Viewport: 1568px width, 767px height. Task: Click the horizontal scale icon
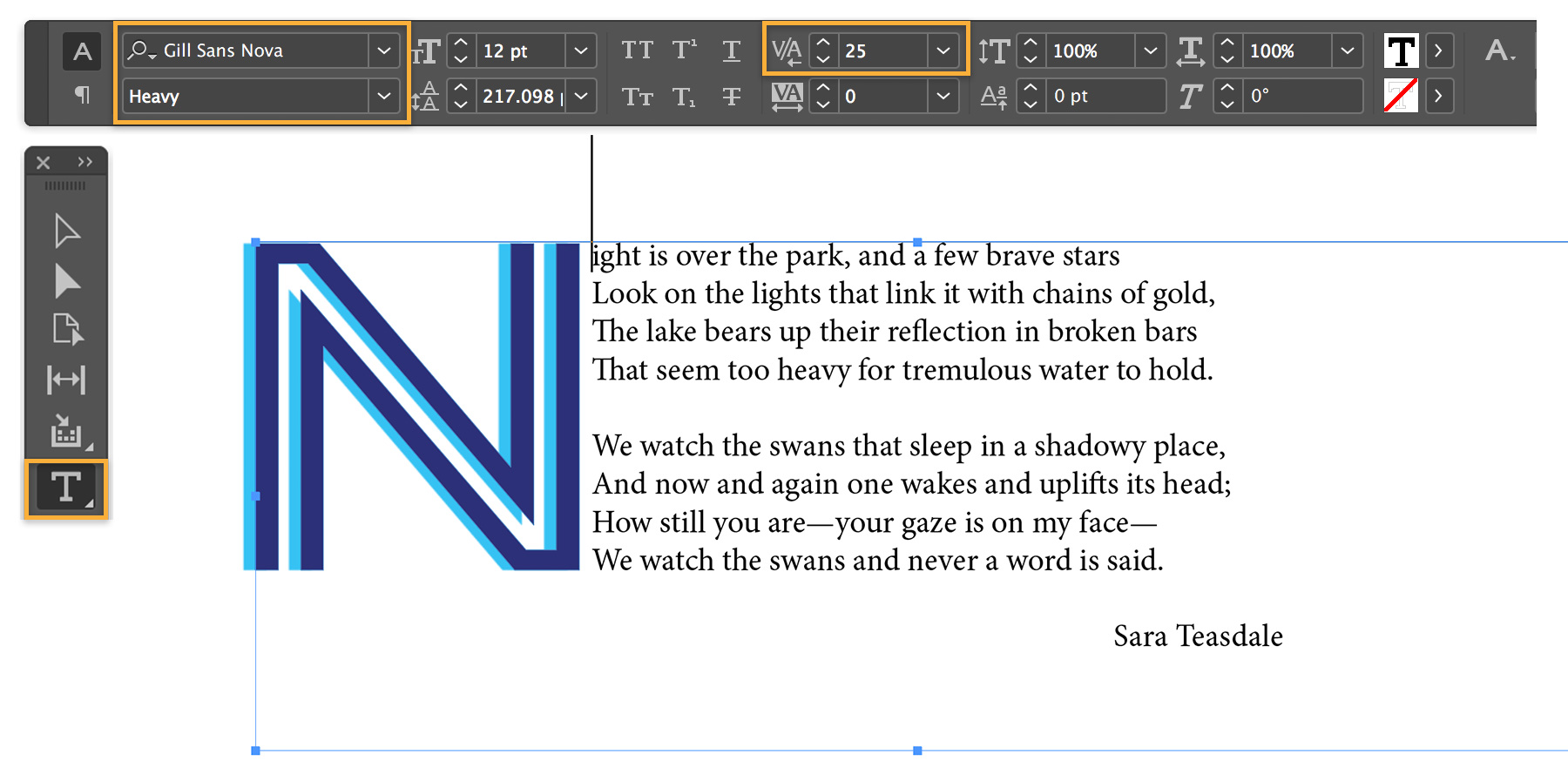(1191, 50)
